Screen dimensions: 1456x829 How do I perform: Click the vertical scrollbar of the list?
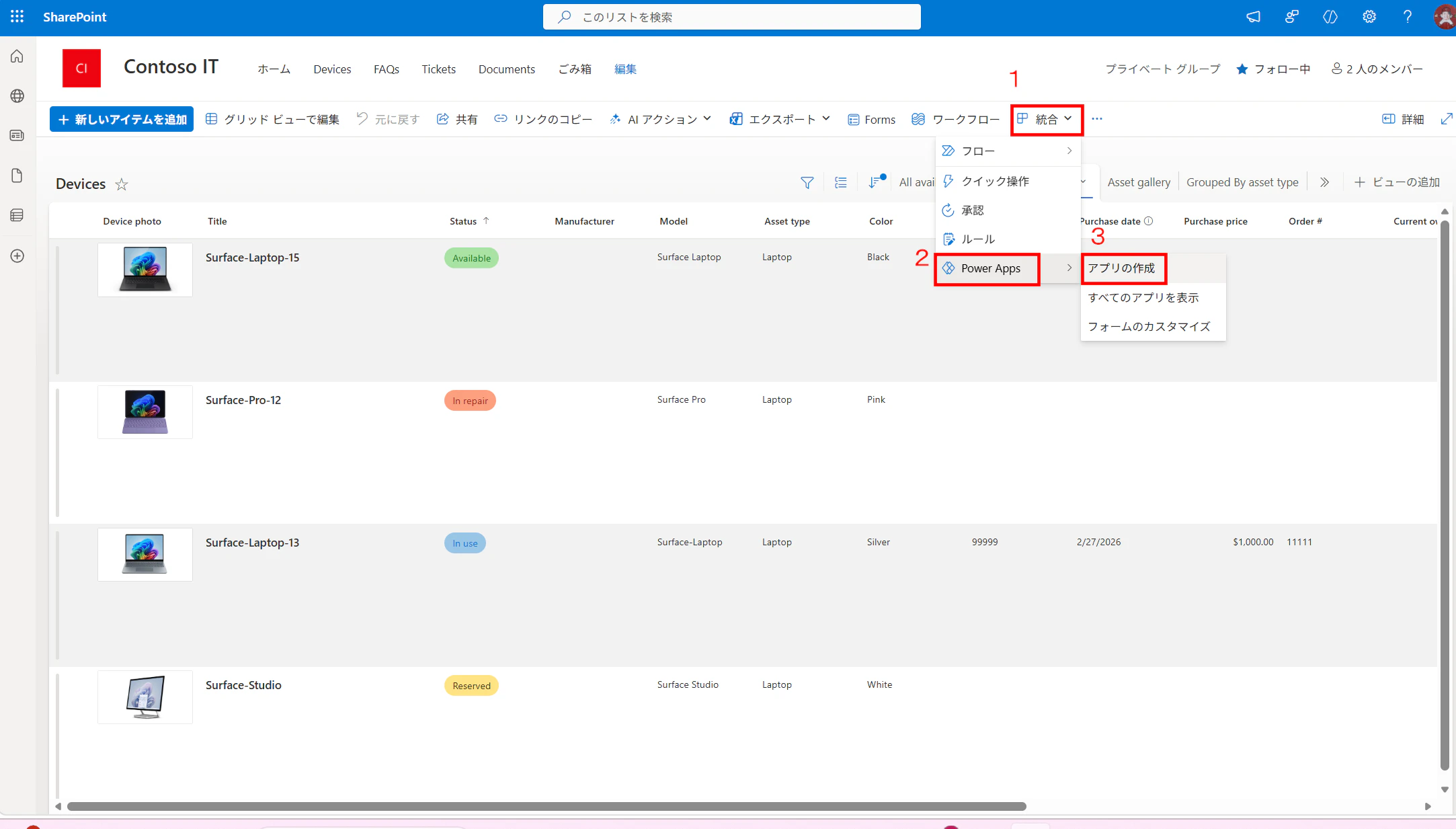point(1444,495)
